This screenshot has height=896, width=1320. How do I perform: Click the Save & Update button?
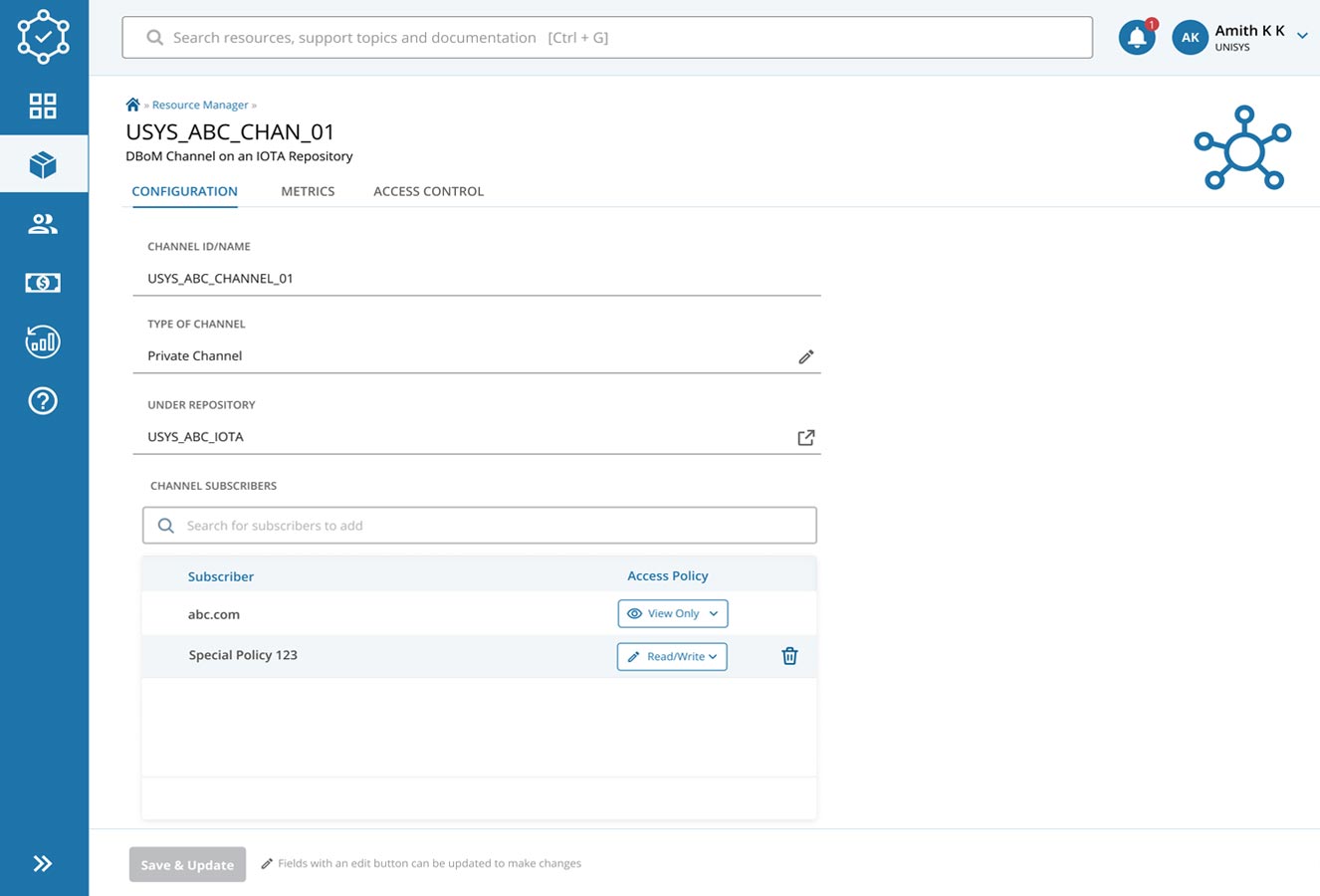coord(187,865)
